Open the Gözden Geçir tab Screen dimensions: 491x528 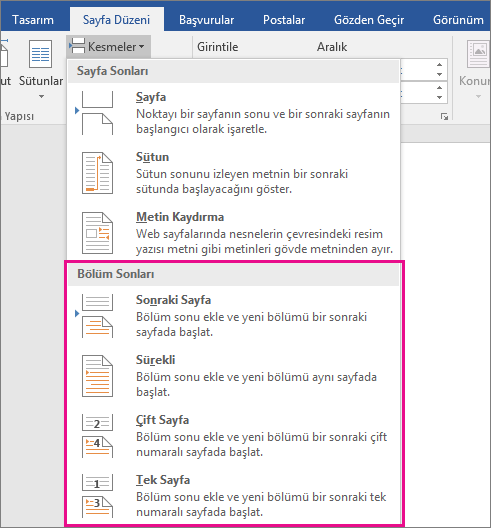pyautogui.click(x=369, y=20)
